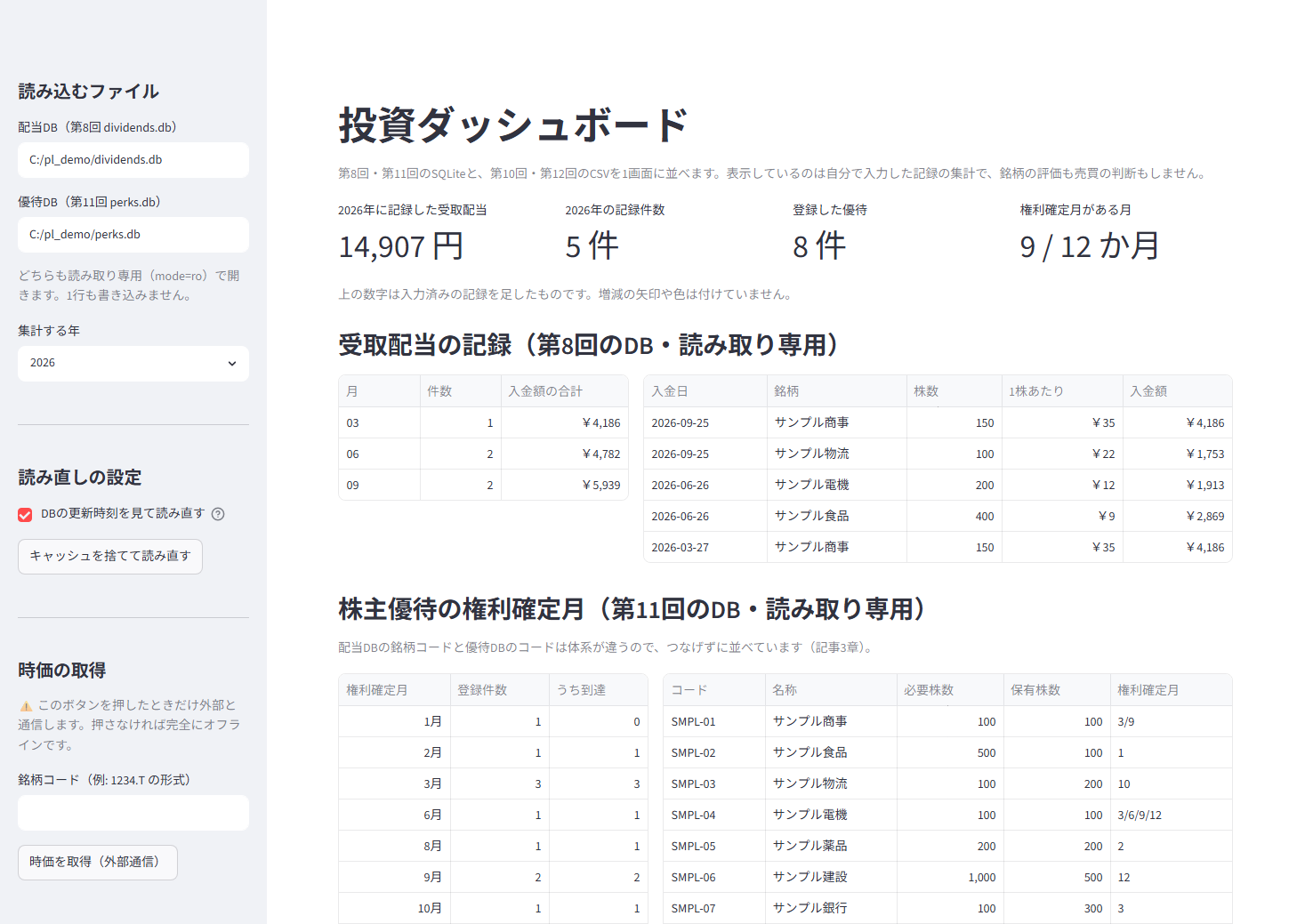The image size is (1313, 924).
Task: Click the 入金日 column header
Action: click(705, 391)
